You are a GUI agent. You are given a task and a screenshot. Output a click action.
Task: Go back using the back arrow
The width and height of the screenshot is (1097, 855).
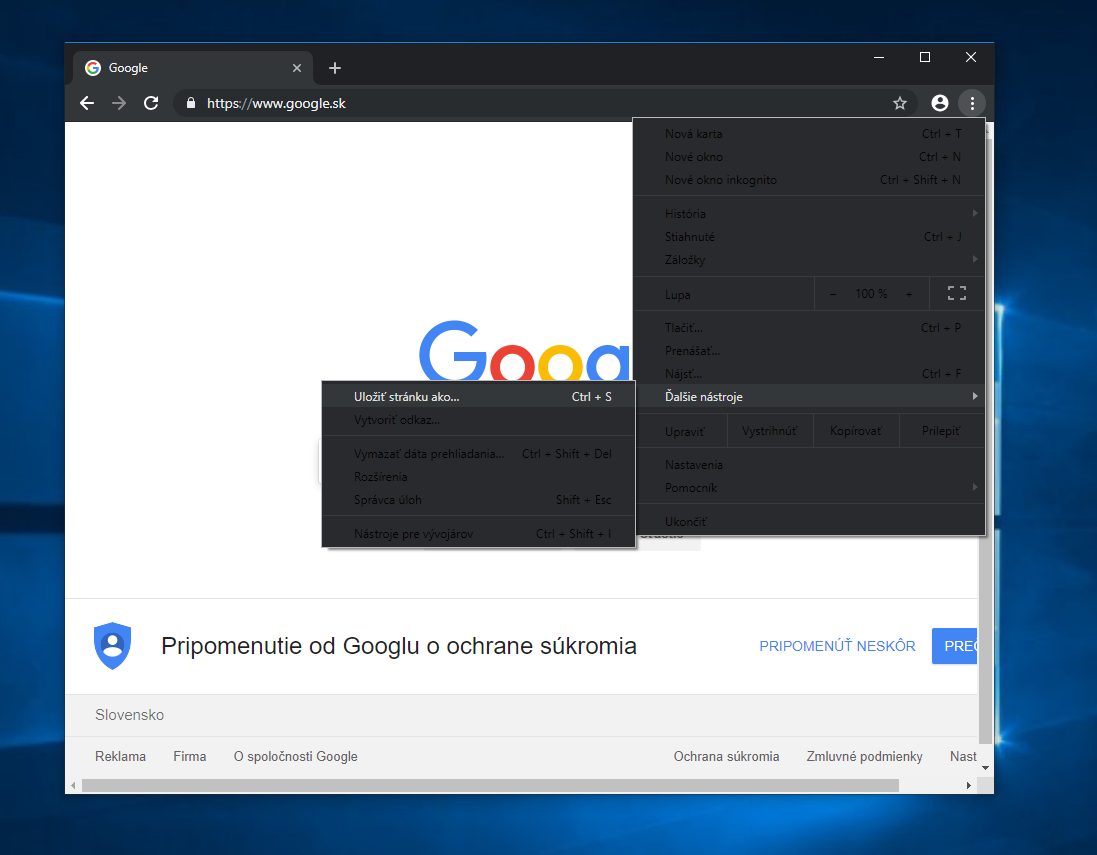pyautogui.click(x=87, y=104)
